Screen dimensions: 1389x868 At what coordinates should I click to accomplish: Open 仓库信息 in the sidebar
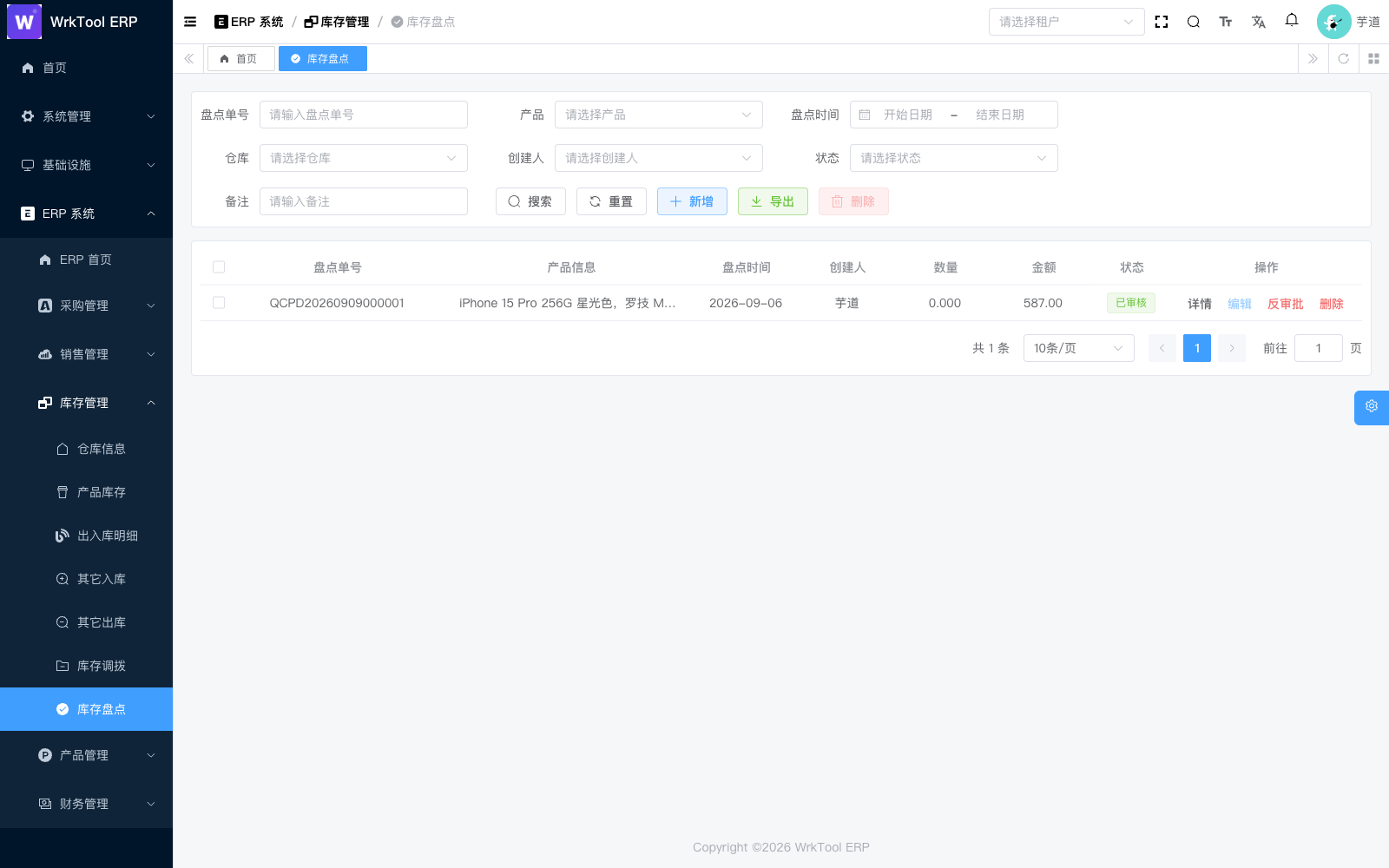pyautogui.click(x=87, y=449)
